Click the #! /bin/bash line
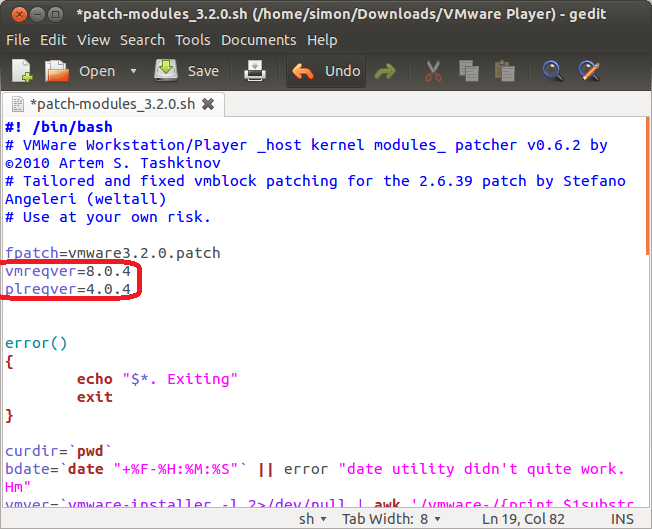 pos(59,127)
